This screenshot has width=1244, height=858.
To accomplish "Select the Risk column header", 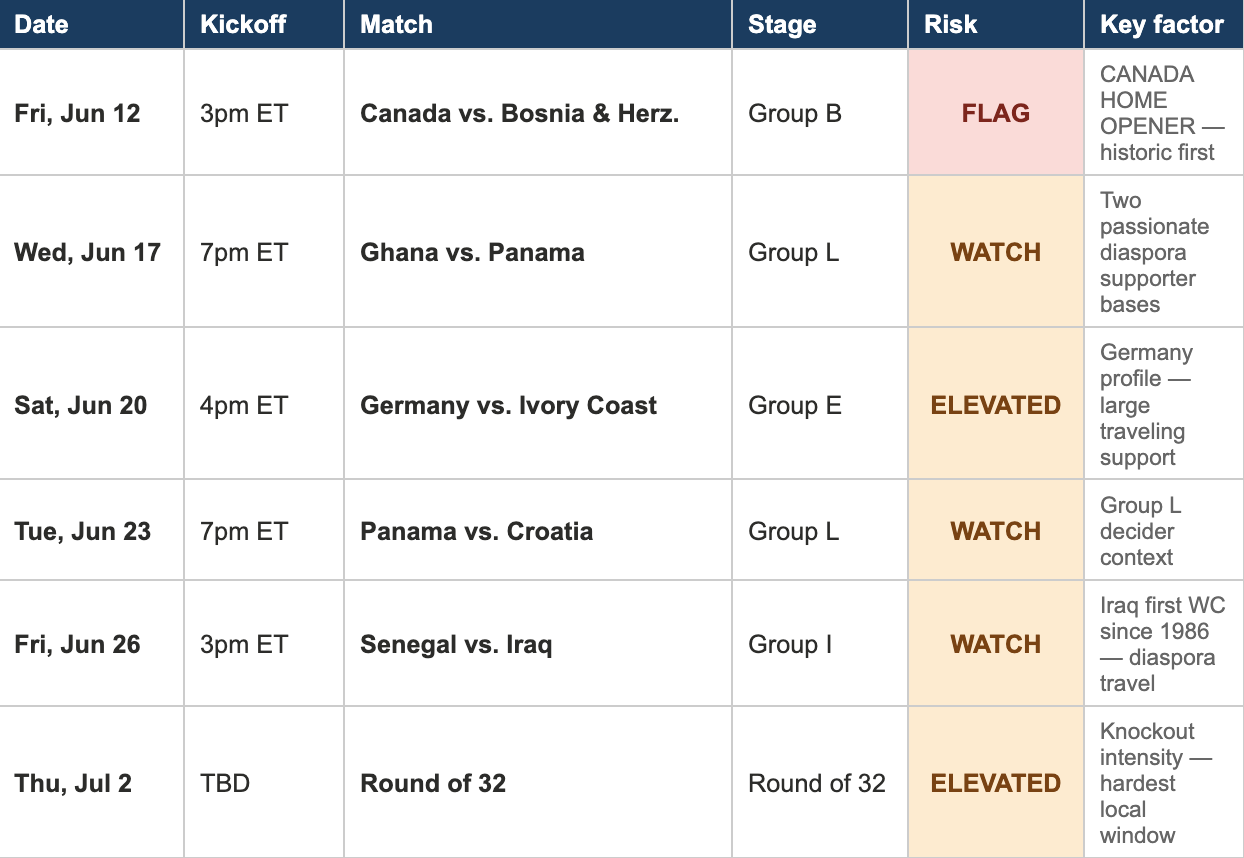I will point(996,24).
